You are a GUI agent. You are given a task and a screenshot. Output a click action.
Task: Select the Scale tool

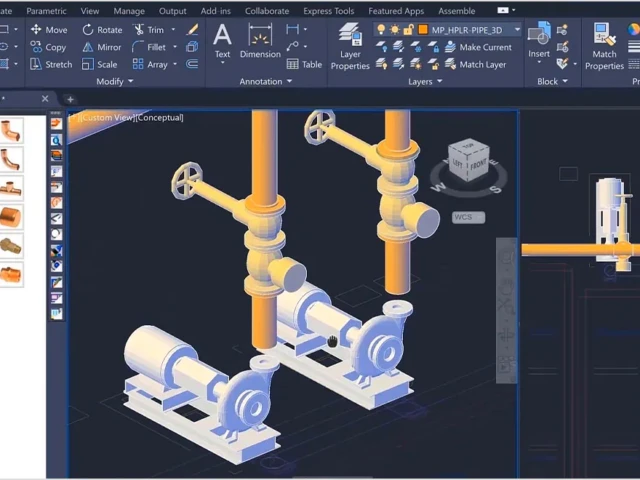pos(99,64)
